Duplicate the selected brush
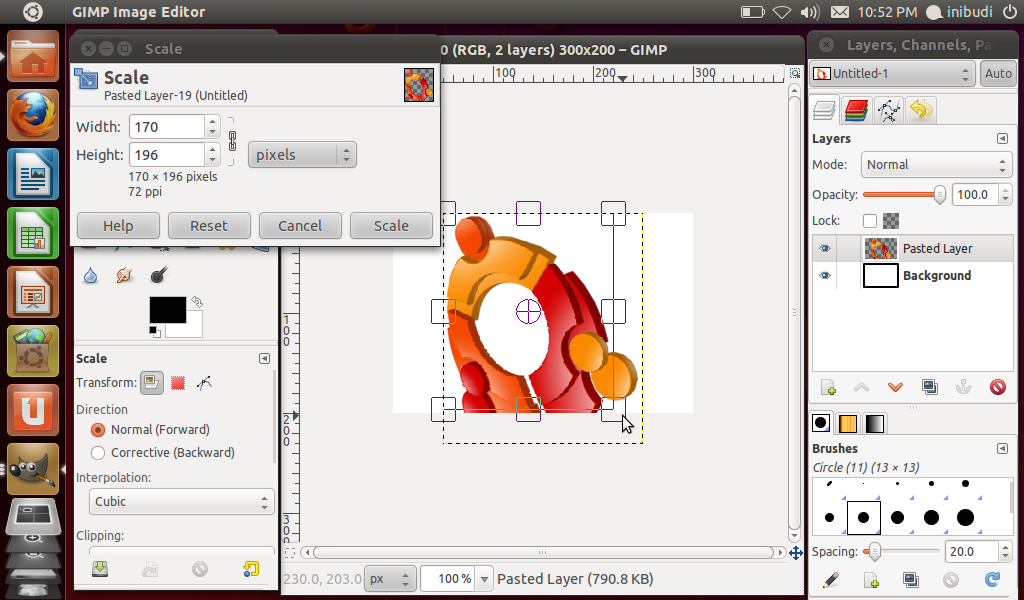This screenshot has height=600, width=1024. pos(911,580)
